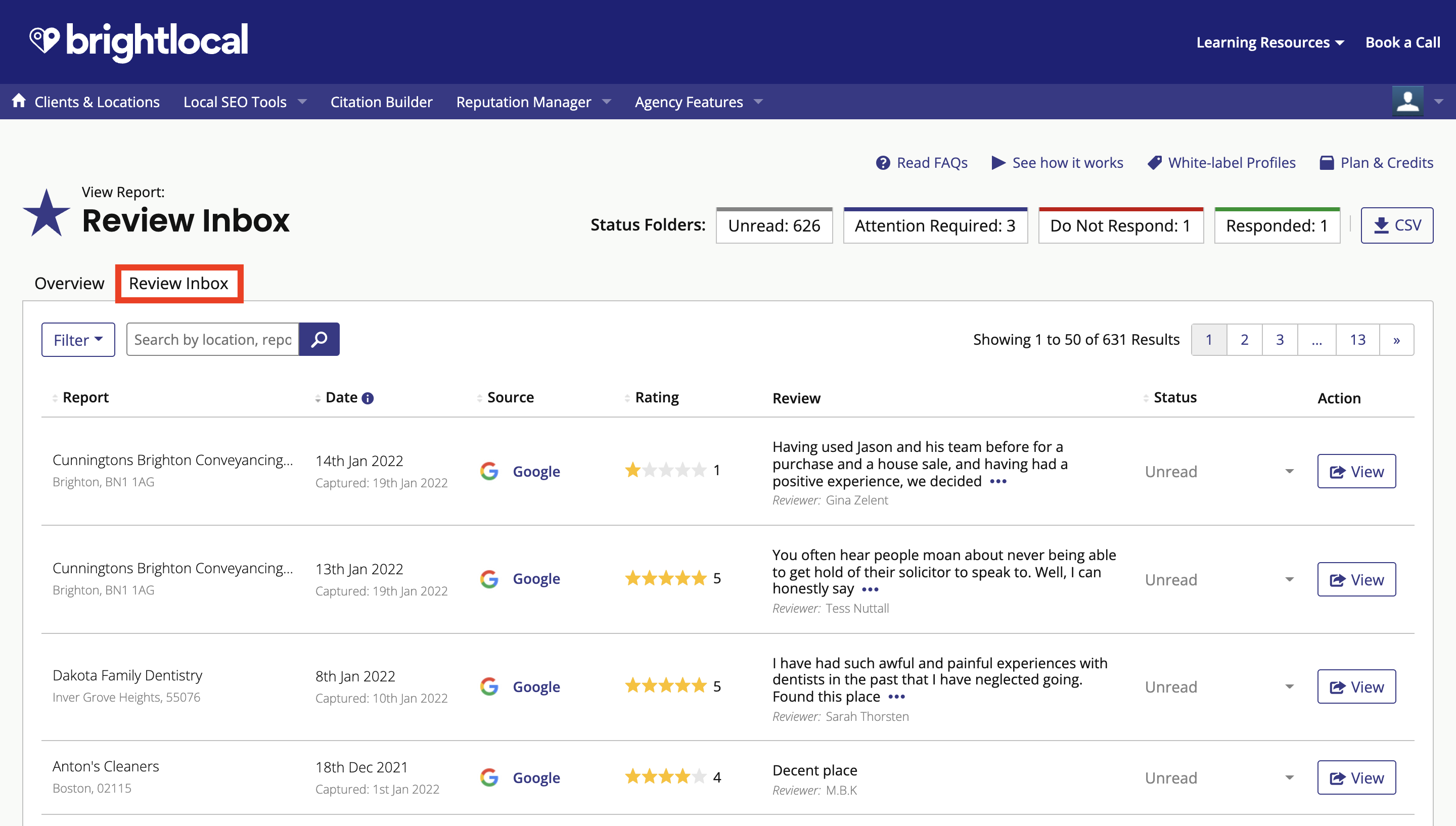Download the CSV export
1456x826 pixels.
(1396, 225)
